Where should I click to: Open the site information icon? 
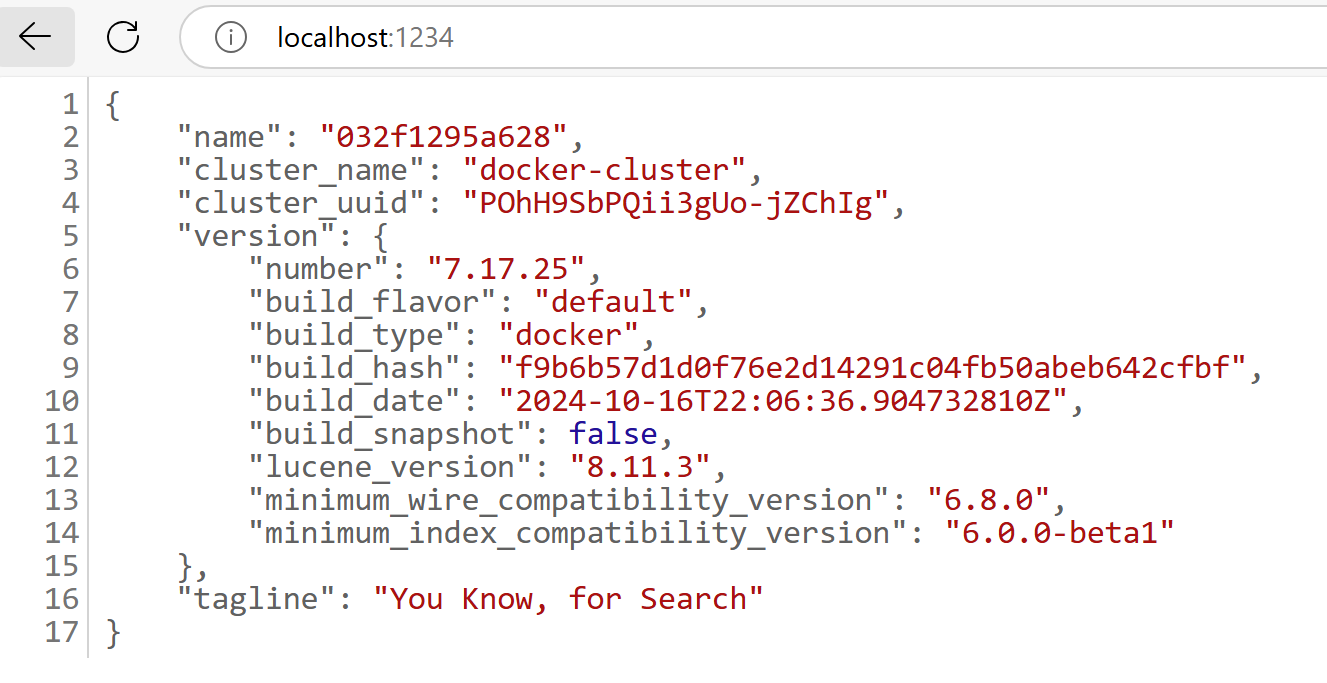(x=230, y=38)
